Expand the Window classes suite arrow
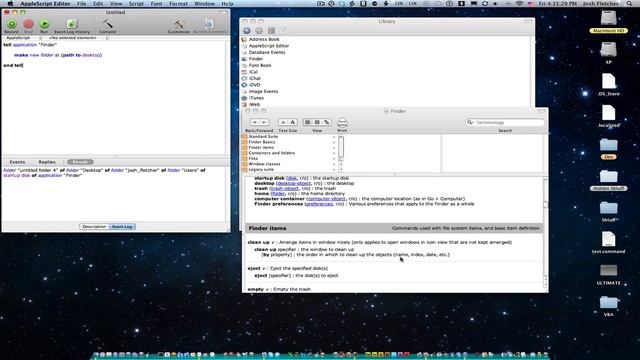Screen dimensions: 640x360 tap(334, 164)
